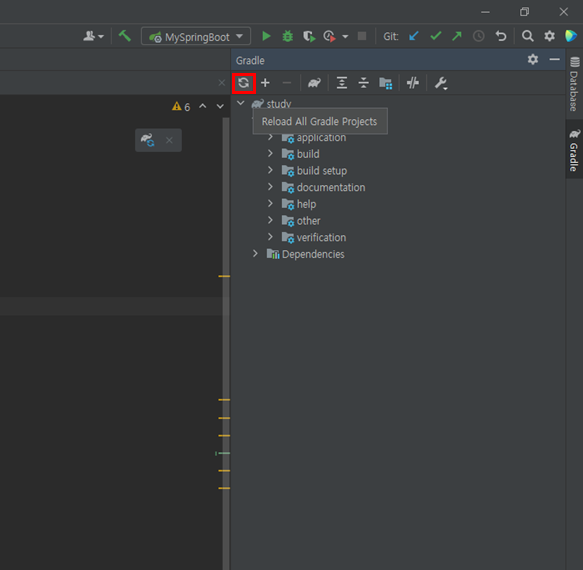
Task: Click the green Run button
Action: (x=266, y=36)
